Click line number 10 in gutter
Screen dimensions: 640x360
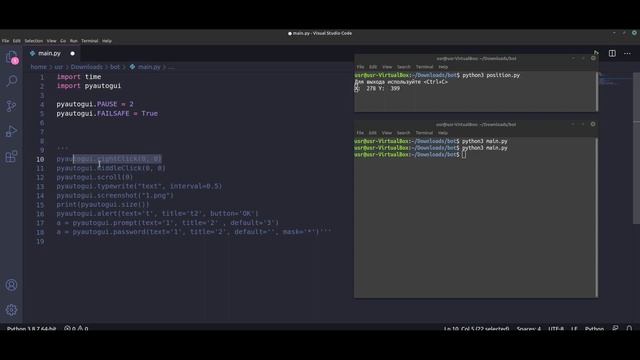tap(40, 159)
